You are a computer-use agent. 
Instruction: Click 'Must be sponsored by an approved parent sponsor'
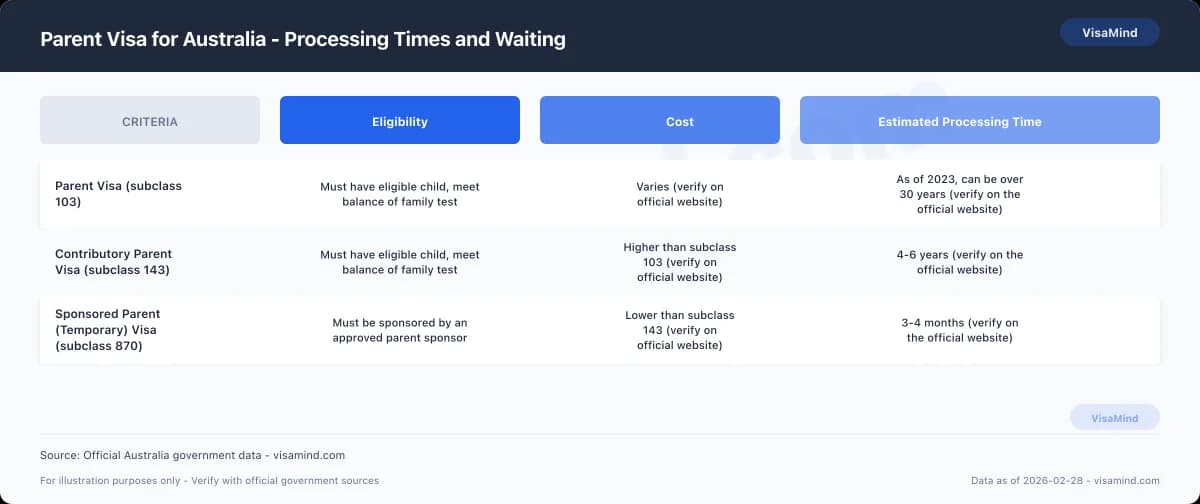(400, 330)
